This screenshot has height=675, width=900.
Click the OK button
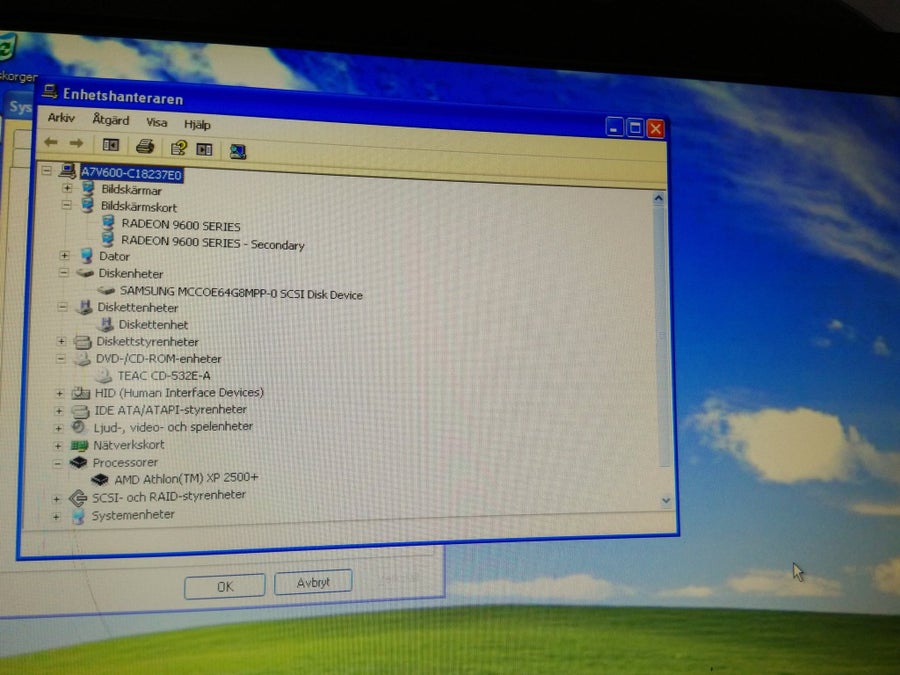pyautogui.click(x=224, y=586)
